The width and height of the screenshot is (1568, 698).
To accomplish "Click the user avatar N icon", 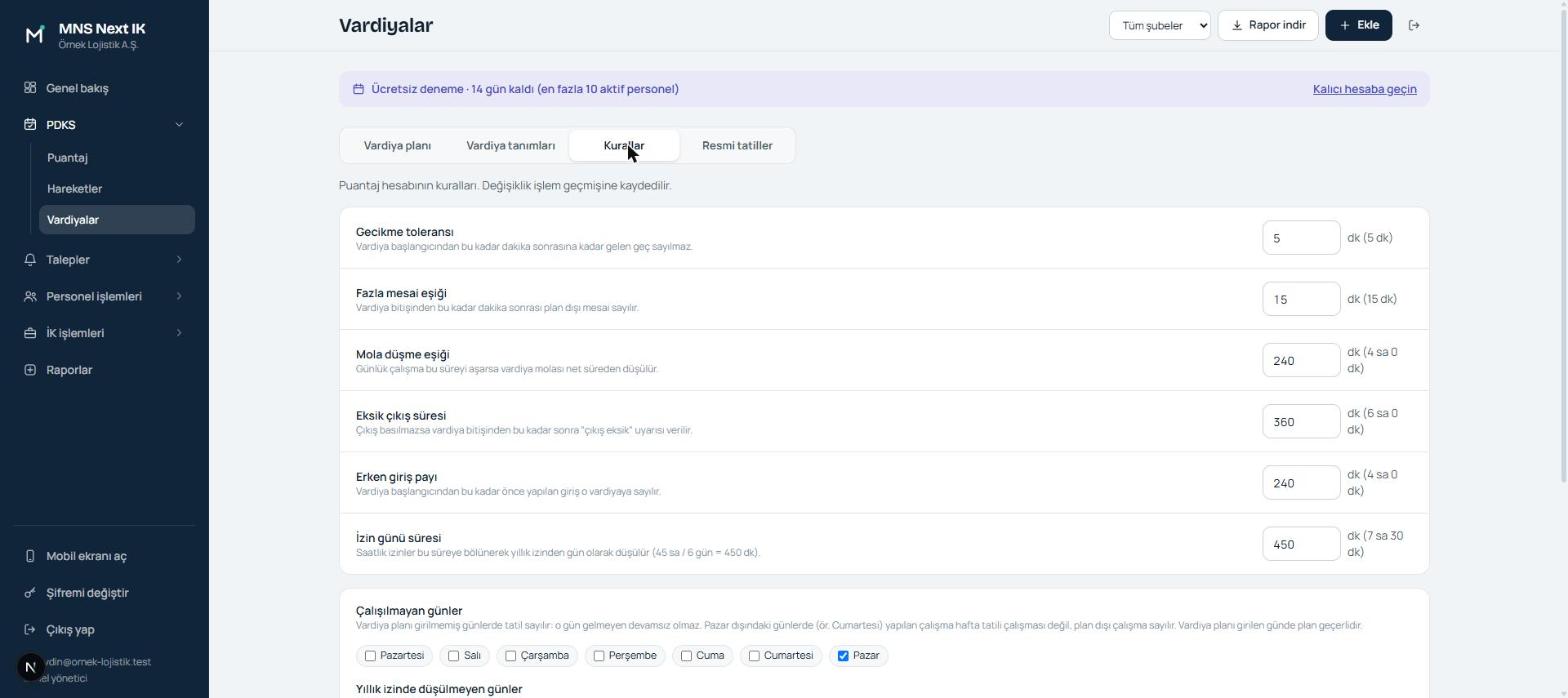I will pyautogui.click(x=31, y=666).
